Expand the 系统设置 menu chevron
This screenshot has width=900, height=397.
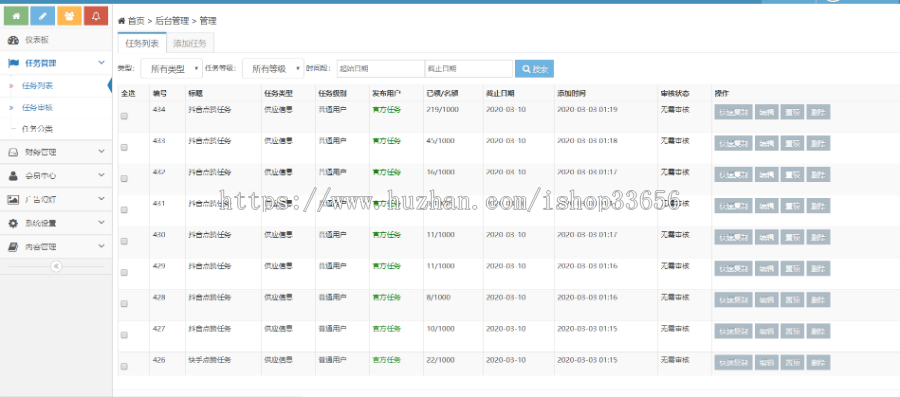point(102,223)
